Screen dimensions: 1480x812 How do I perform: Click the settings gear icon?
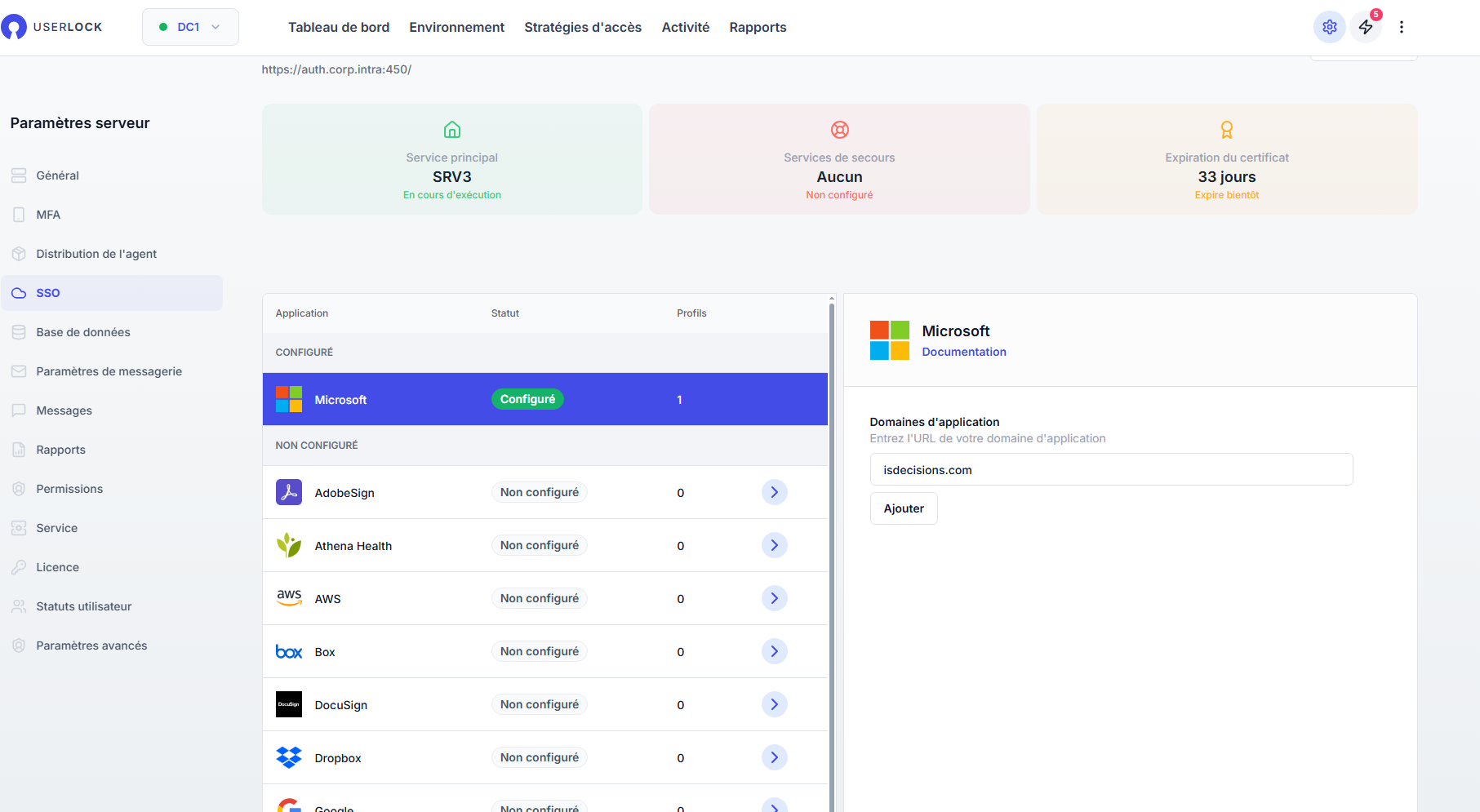pyautogui.click(x=1329, y=27)
